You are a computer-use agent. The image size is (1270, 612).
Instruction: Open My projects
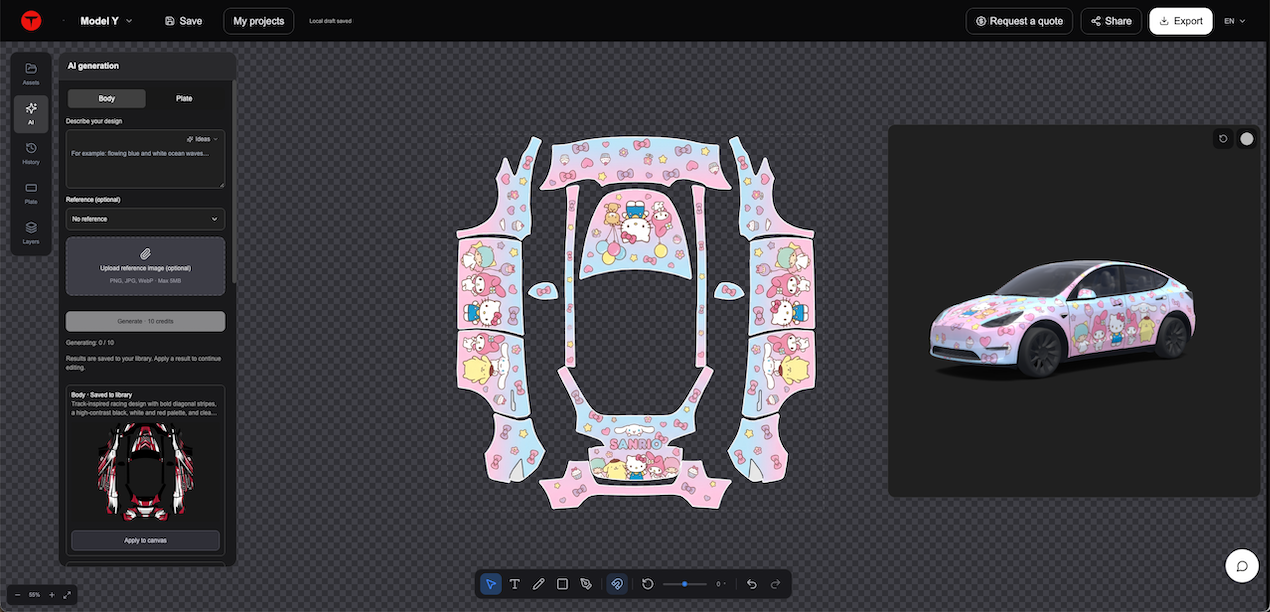[x=259, y=21]
